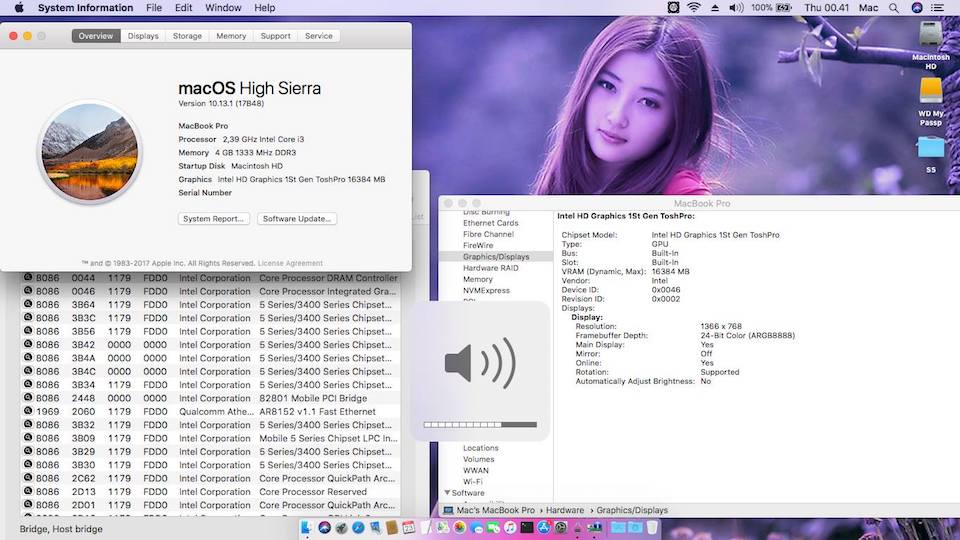Click Mac user name in menu bar

(868, 8)
